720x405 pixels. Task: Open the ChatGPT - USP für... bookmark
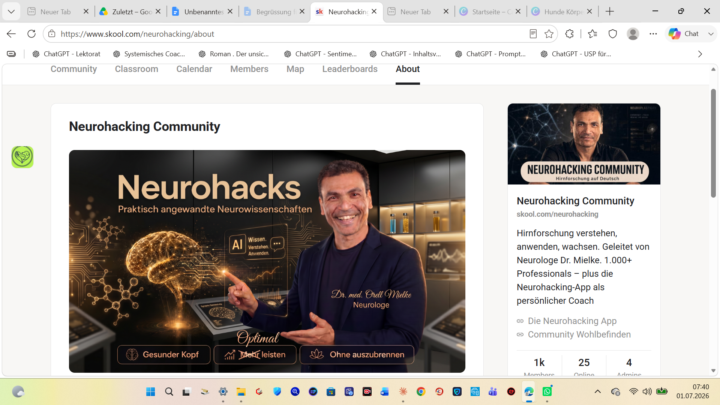pyautogui.click(x=576, y=54)
